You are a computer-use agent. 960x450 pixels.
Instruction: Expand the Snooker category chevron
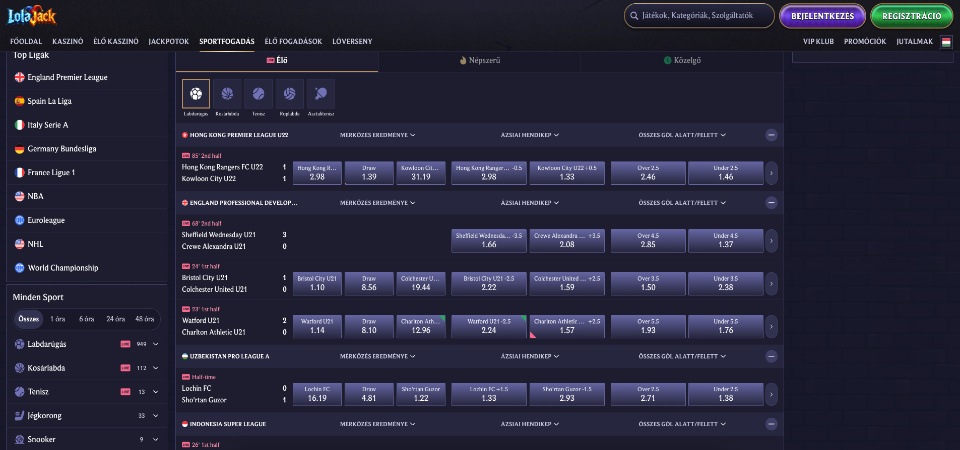pyautogui.click(x=158, y=439)
